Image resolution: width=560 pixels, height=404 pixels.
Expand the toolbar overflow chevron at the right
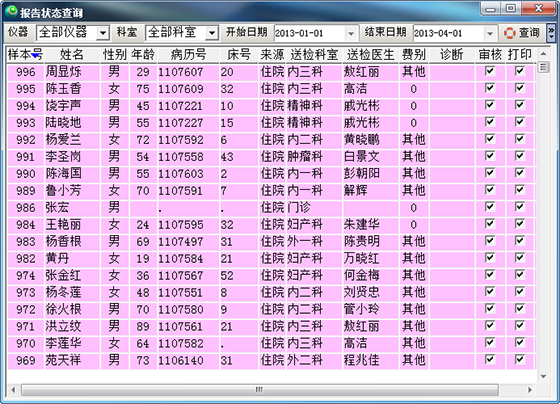pos(551,33)
